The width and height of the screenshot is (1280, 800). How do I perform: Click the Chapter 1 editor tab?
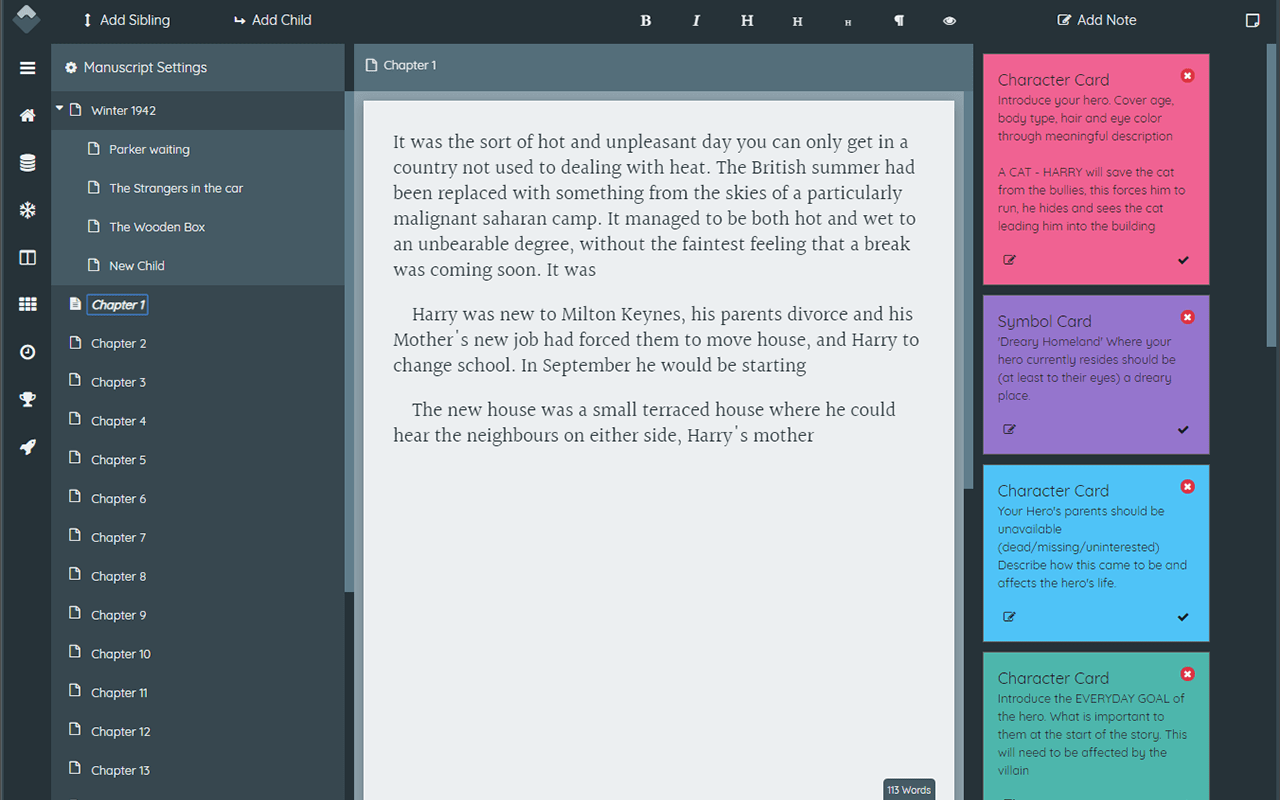(x=402, y=64)
